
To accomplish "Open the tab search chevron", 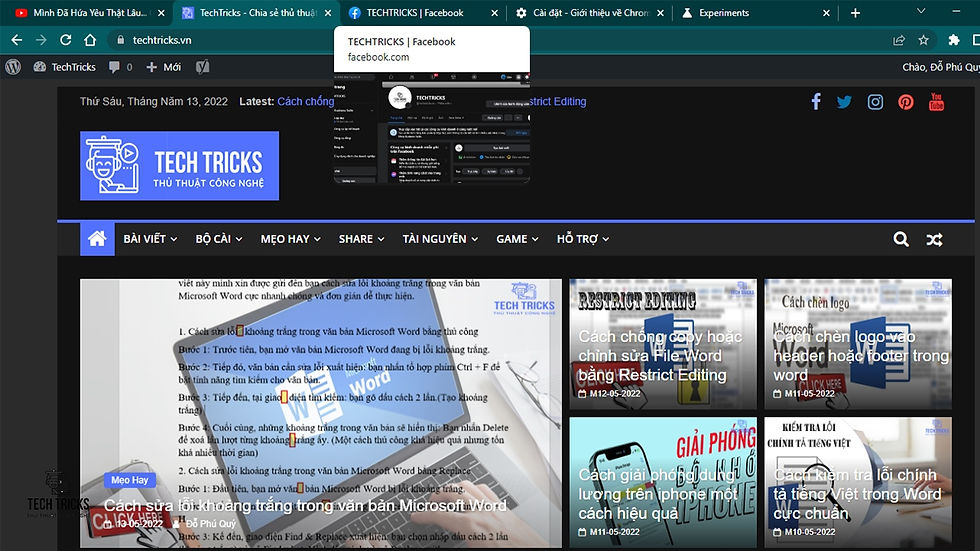I will click(921, 11).
